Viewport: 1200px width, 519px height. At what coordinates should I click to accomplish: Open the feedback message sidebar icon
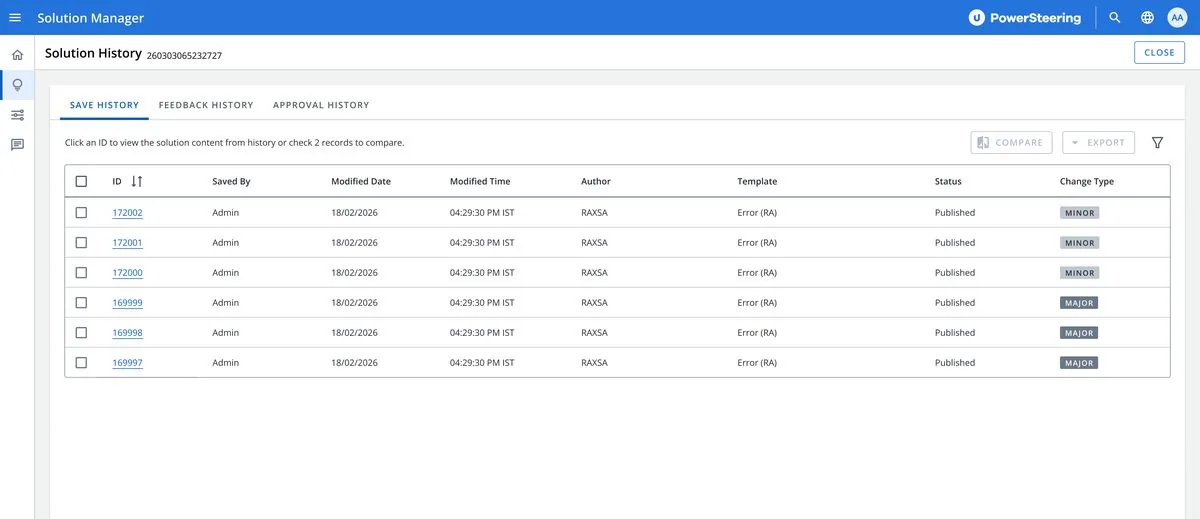coord(17,145)
